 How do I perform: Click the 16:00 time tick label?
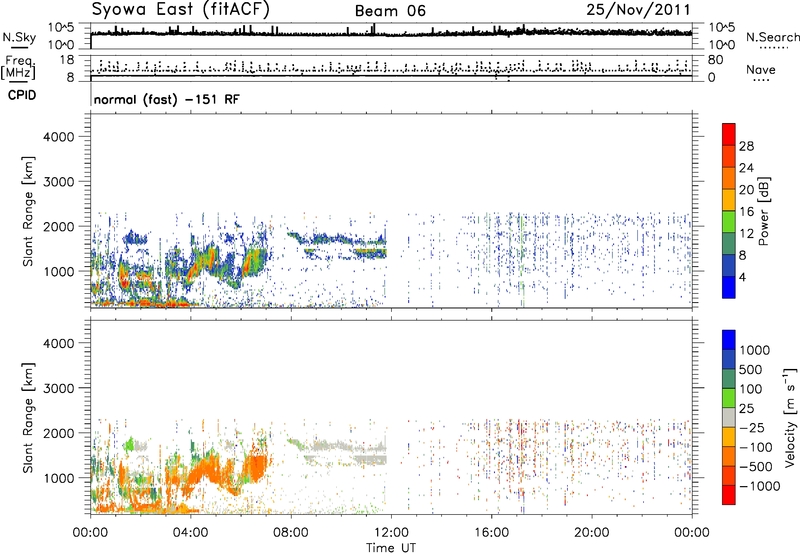(x=491, y=533)
